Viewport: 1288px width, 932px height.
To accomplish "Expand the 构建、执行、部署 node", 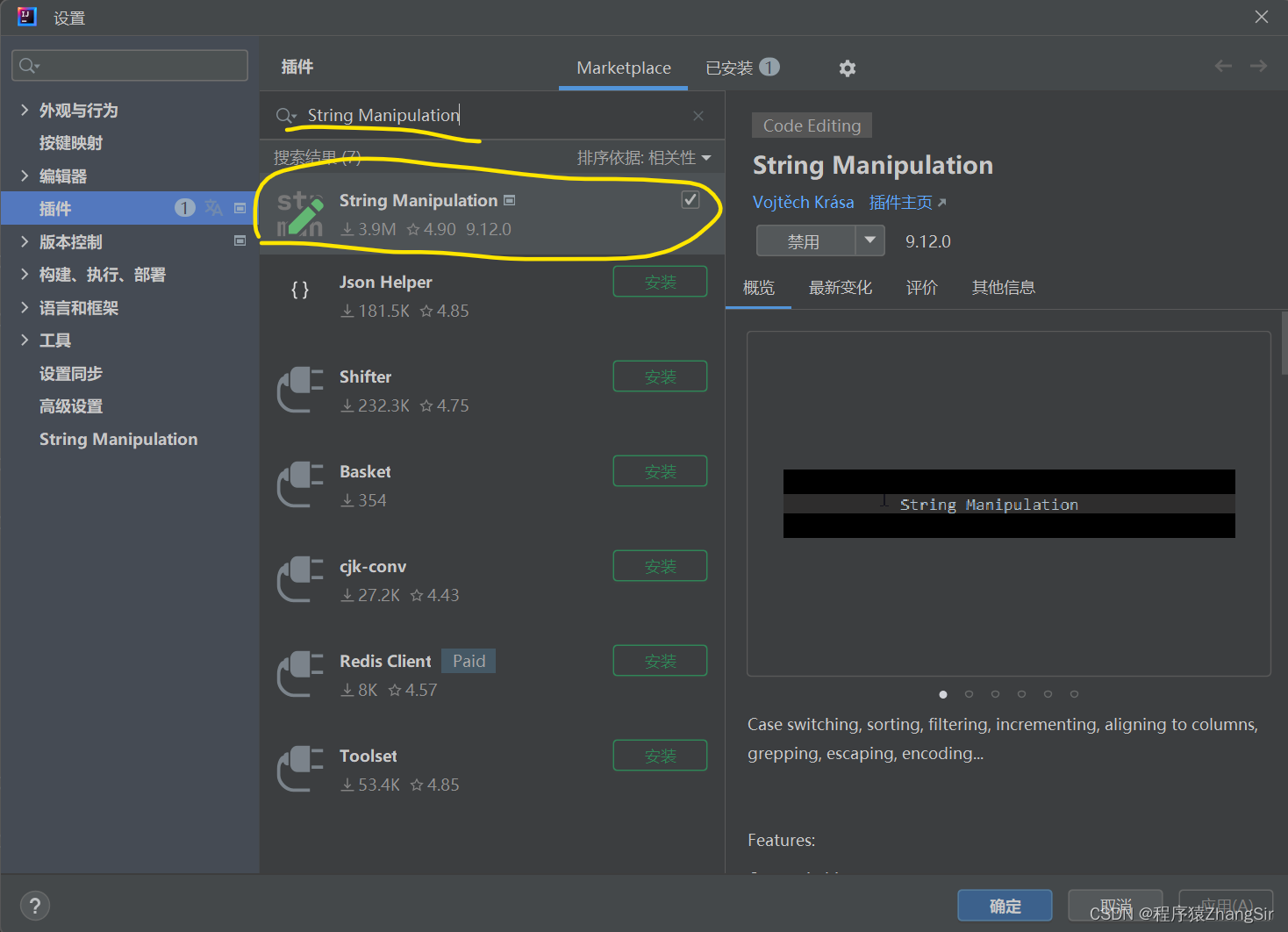I will pos(25,274).
